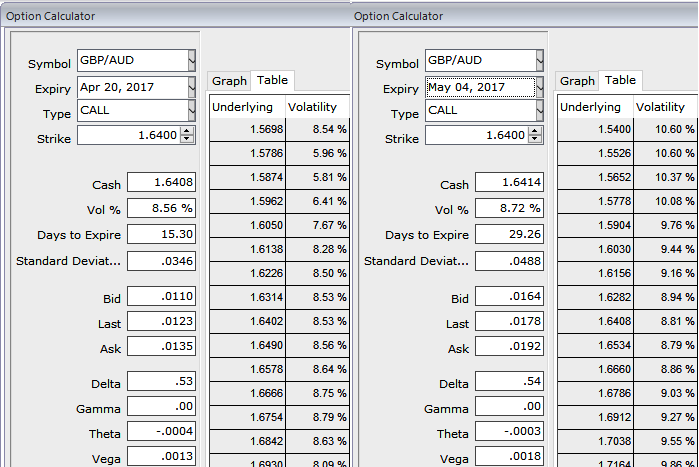Switch to Graph tab in right calculator
The height and width of the screenshot is (467, 699).
577,81
